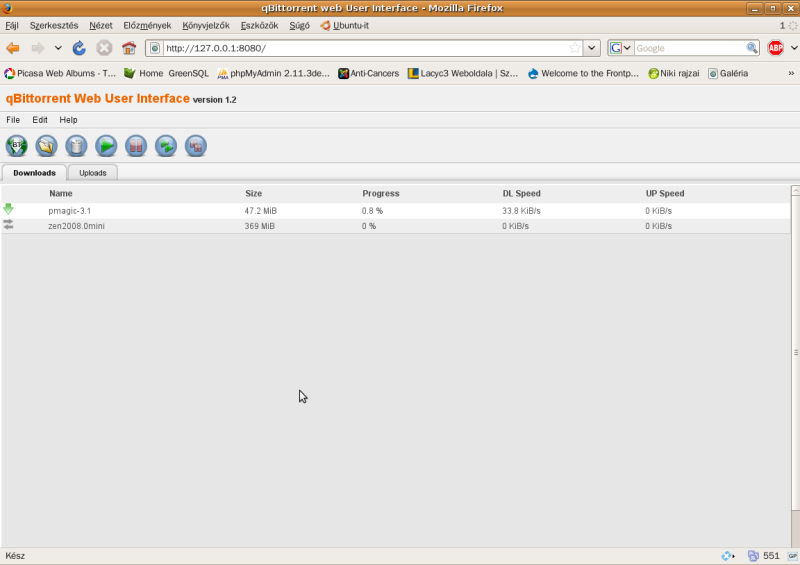This screenshot has height=565, width=800.
Task: Reload the page with the refresh icon
Action: click(79, 48)
